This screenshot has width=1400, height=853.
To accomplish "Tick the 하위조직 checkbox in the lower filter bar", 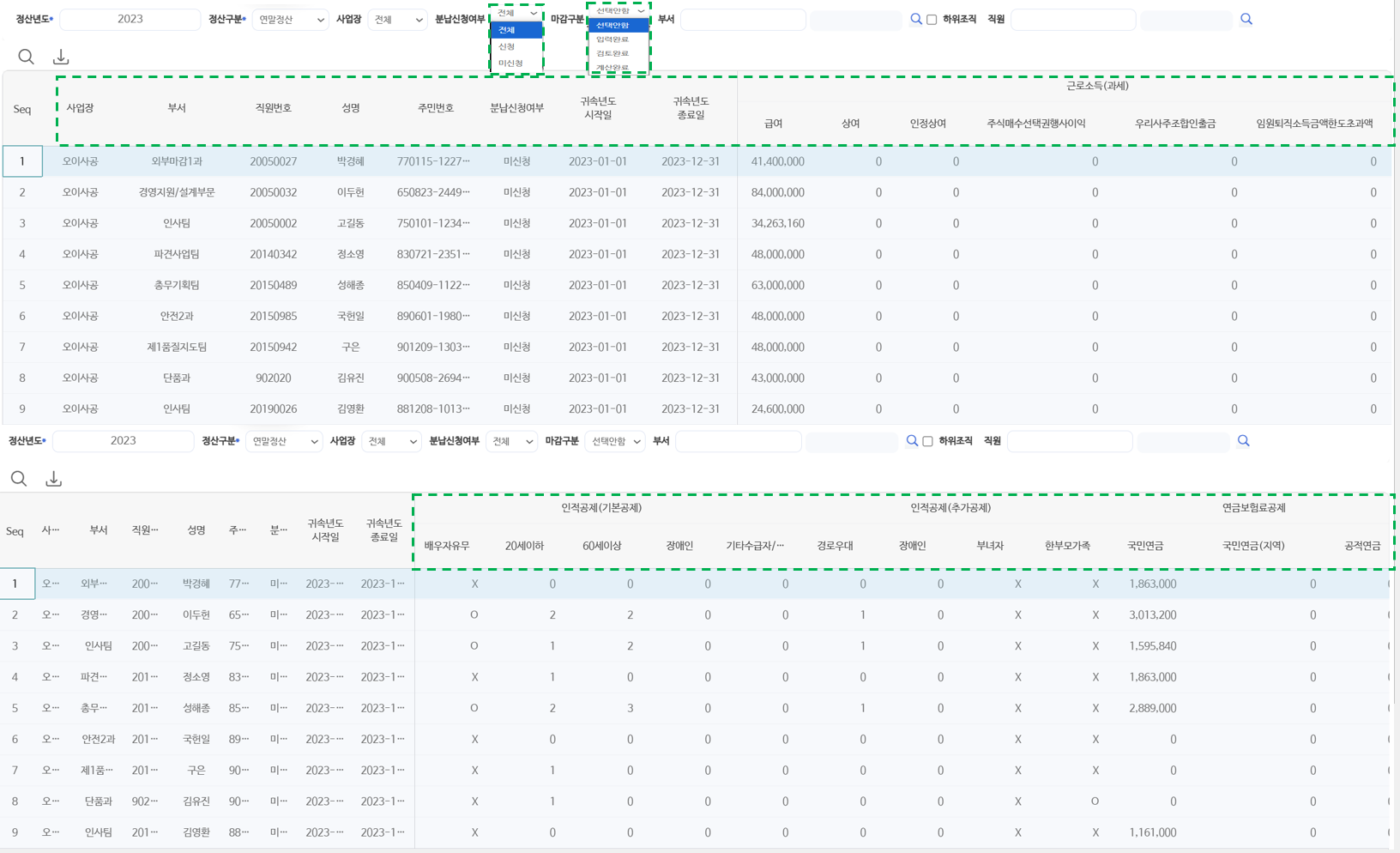I will pos(927,442).
